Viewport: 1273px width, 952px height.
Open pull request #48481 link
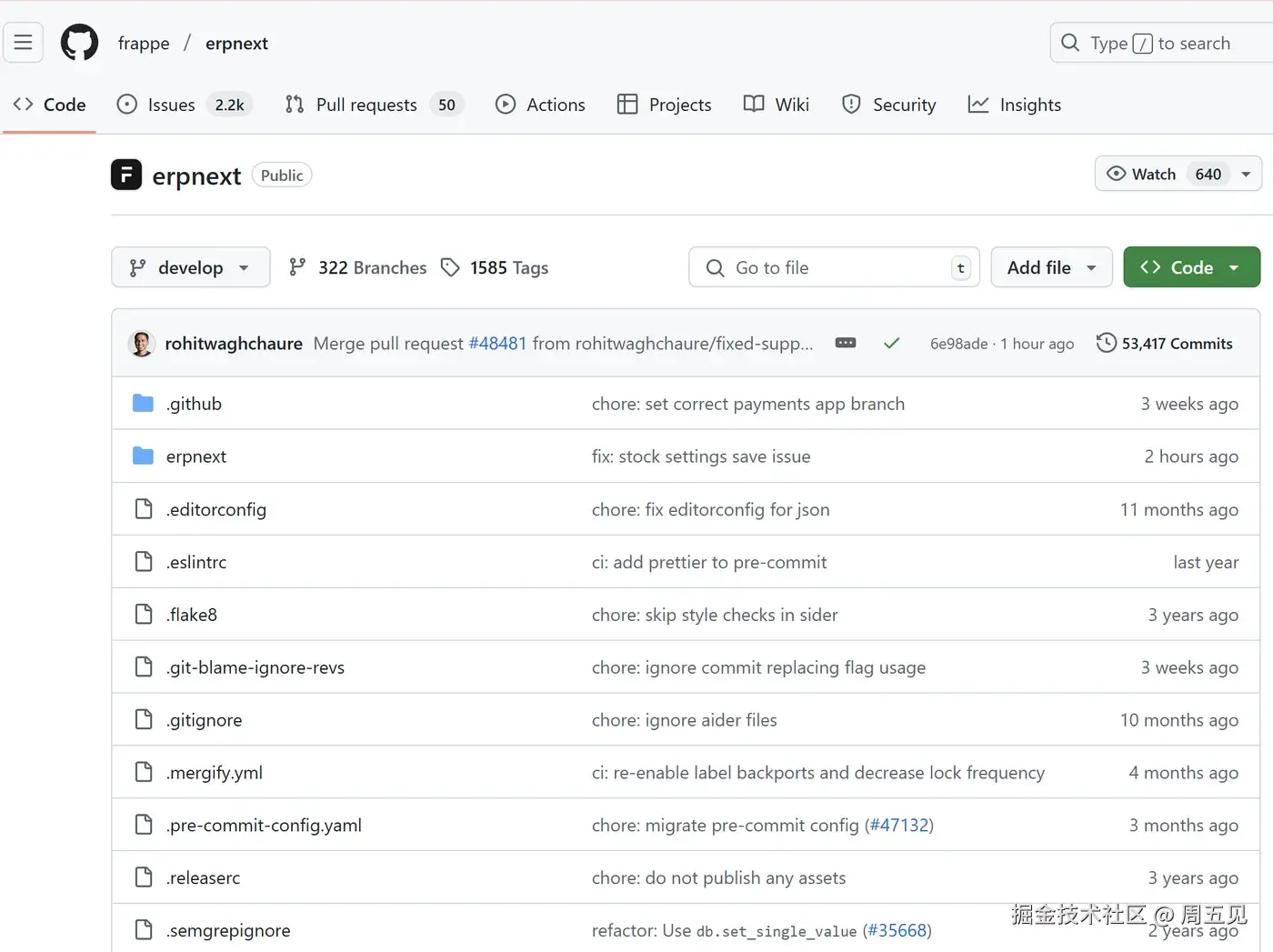pyautogui.click(x=497, y=344)
